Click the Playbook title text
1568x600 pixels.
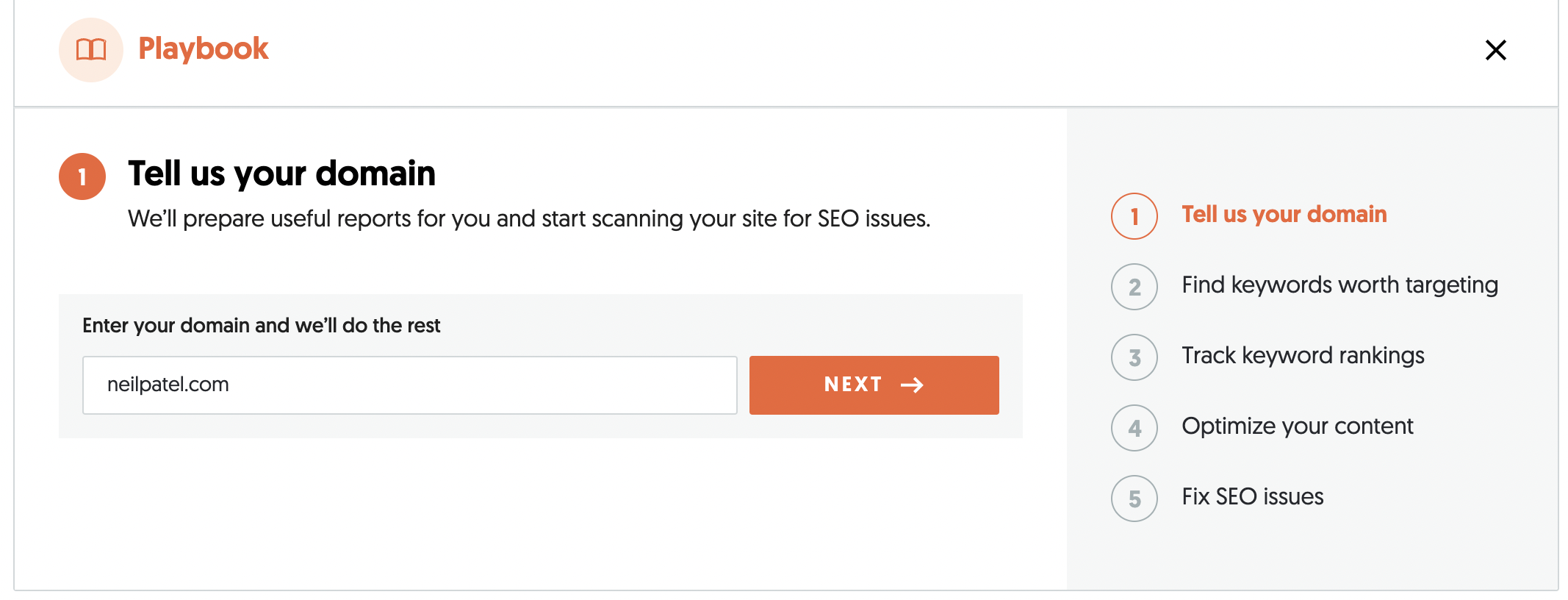204,49
